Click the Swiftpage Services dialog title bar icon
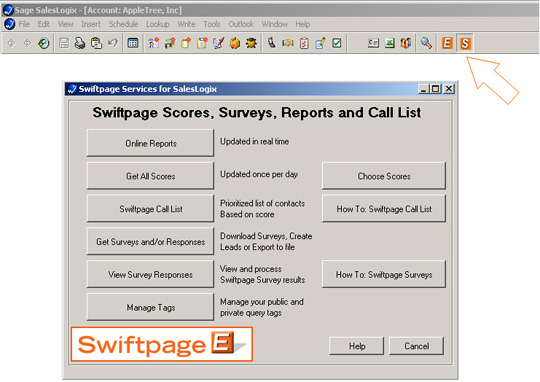Screen dimensions: 540x382 pyautogui.click(x=72, y=89)
